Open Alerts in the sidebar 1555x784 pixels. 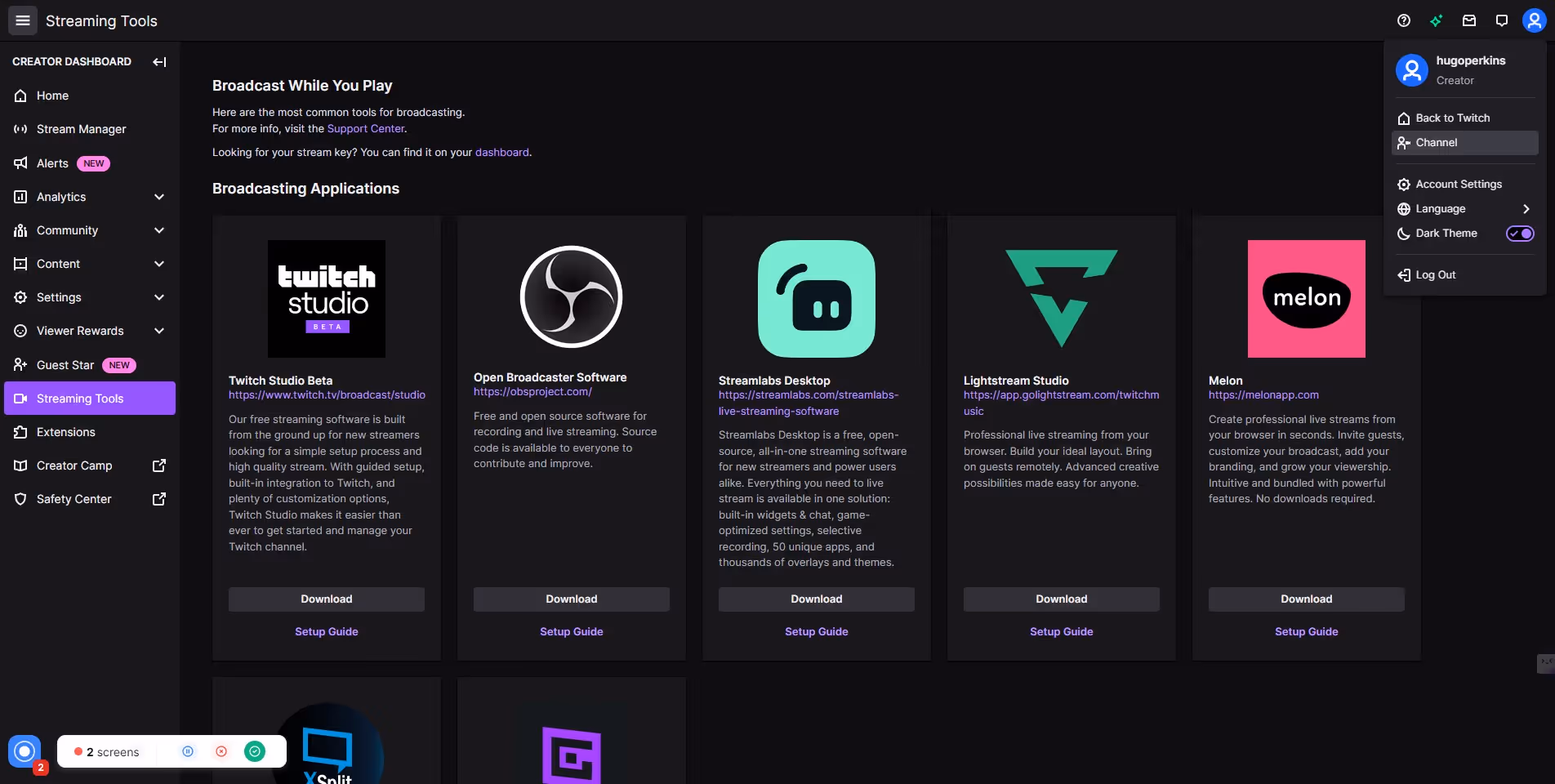[x=90, y=163]
